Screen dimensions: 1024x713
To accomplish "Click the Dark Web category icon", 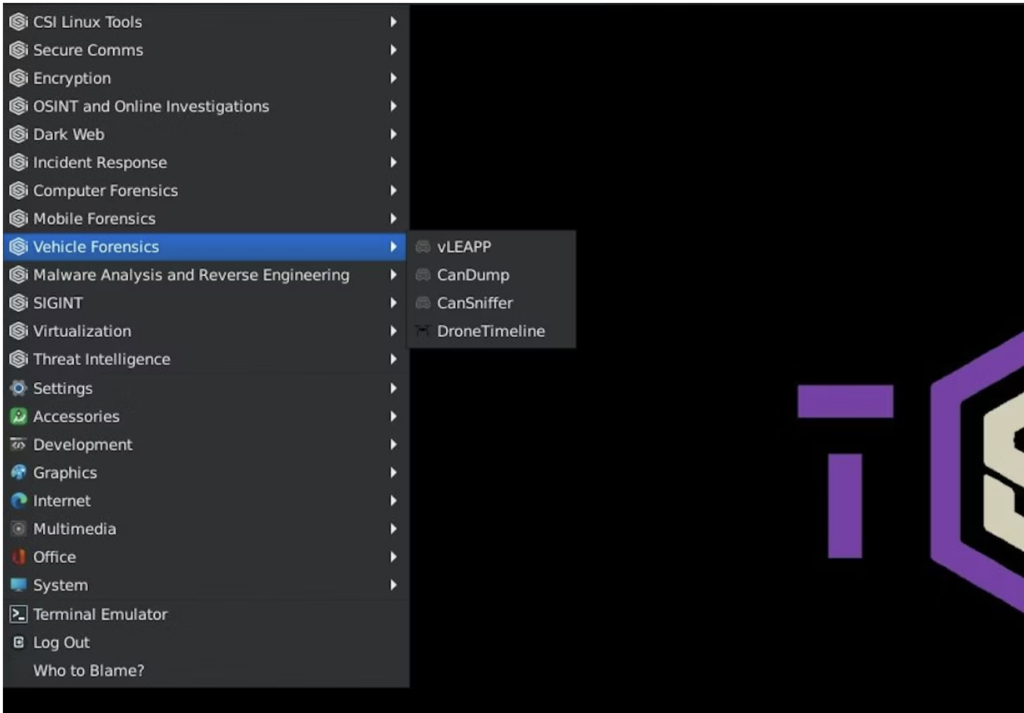I will [18, 135].
